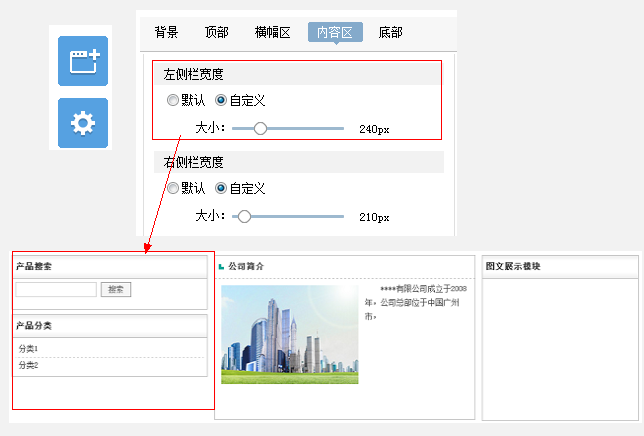The height and width of the screenshot is (436, 644).
Task: Click the left sidebar width slider handle
Action: click(260, 128)
